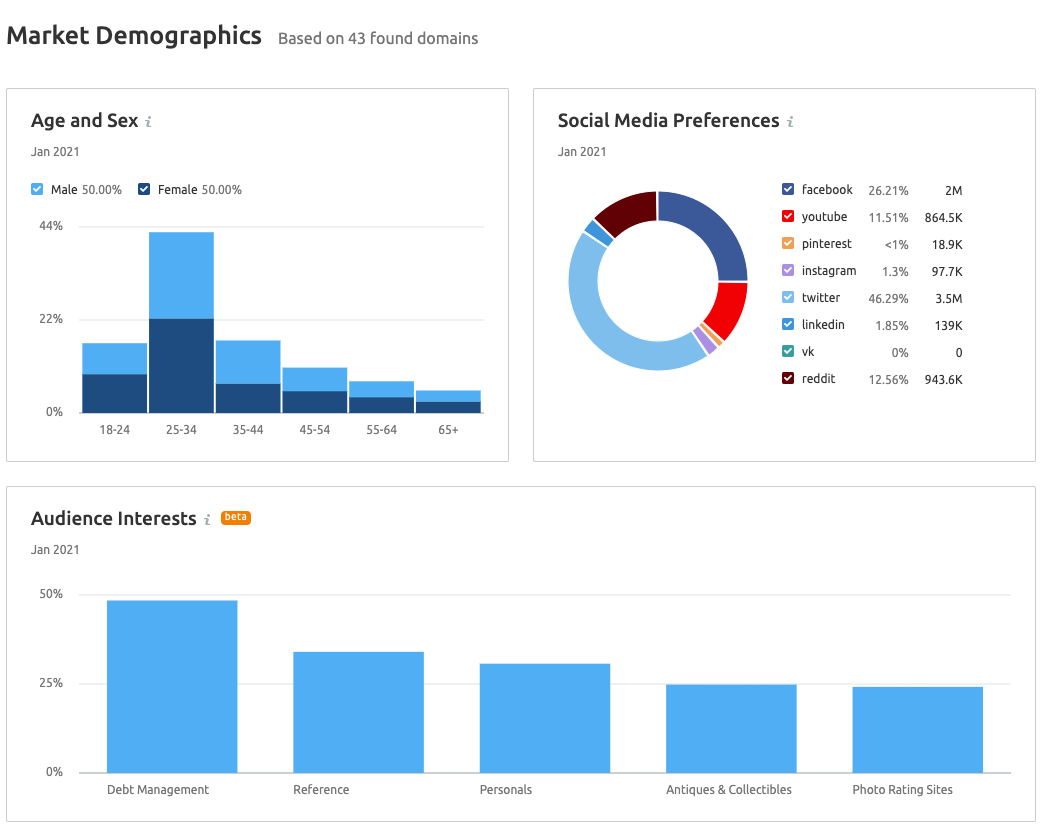Screen dimensions: 1046x834
Task: Click info icon beside Social Media Preferences
Action: (x=789, y=122)
